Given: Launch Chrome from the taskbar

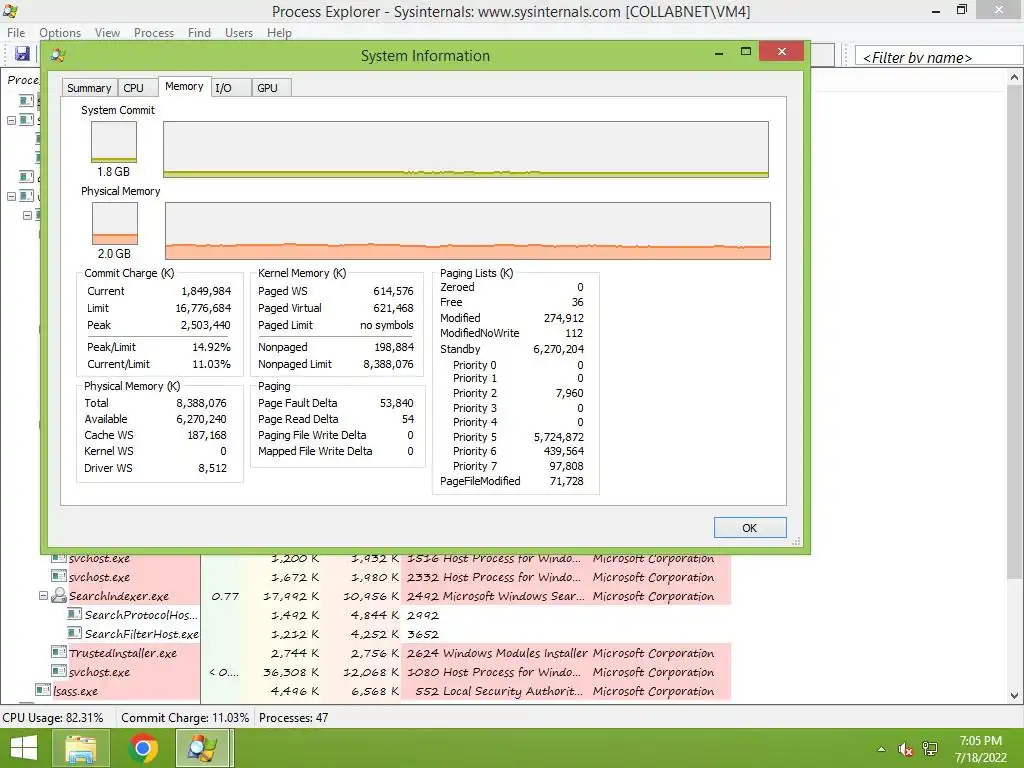Looking at the screenshot, I should pyautogui.click(x=142, y=748).
